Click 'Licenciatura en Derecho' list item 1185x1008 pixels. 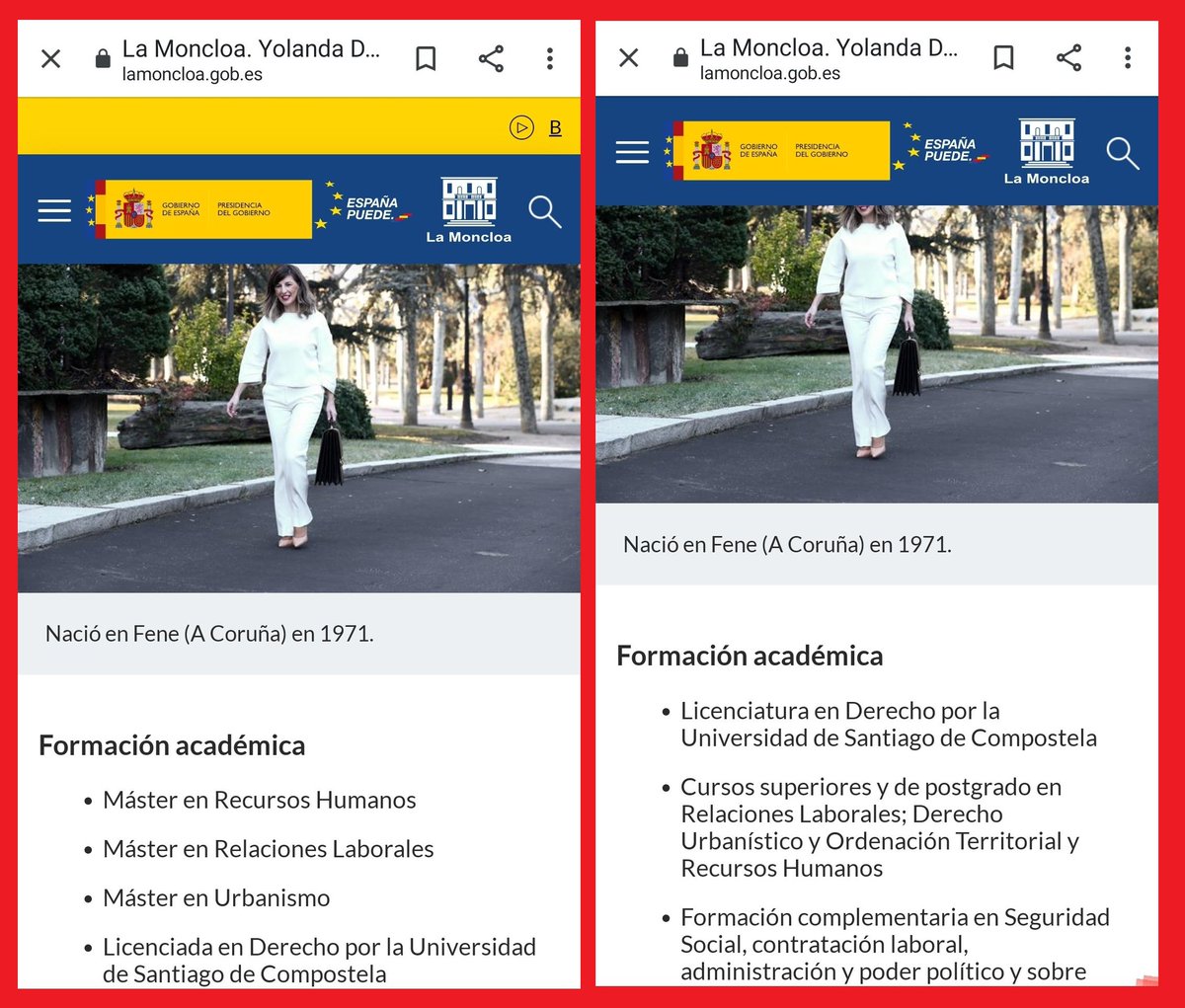pos(888,725)
